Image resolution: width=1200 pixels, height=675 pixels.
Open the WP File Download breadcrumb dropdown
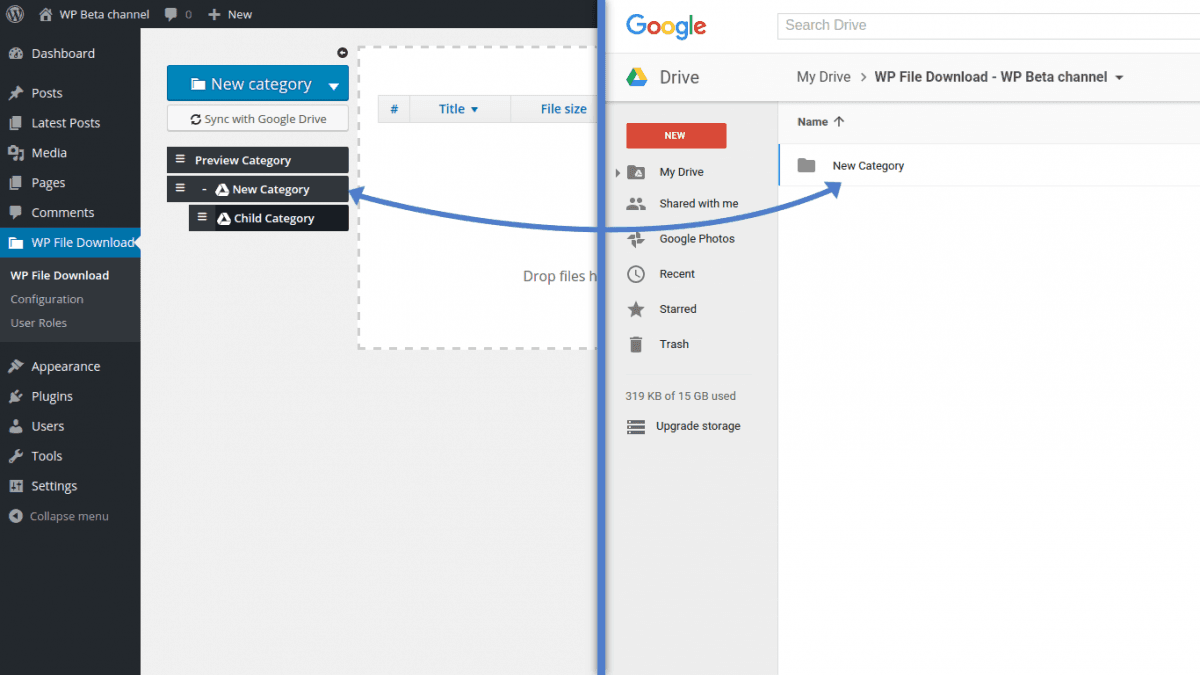(1119, 78)
